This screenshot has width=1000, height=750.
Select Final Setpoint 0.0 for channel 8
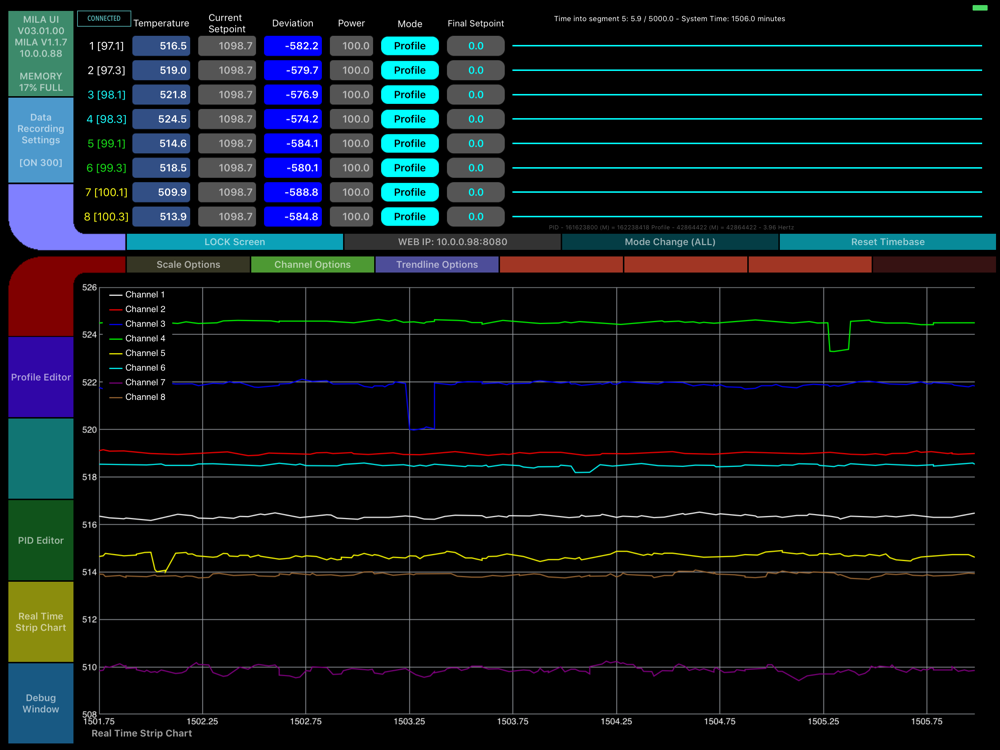coord(476,217)
